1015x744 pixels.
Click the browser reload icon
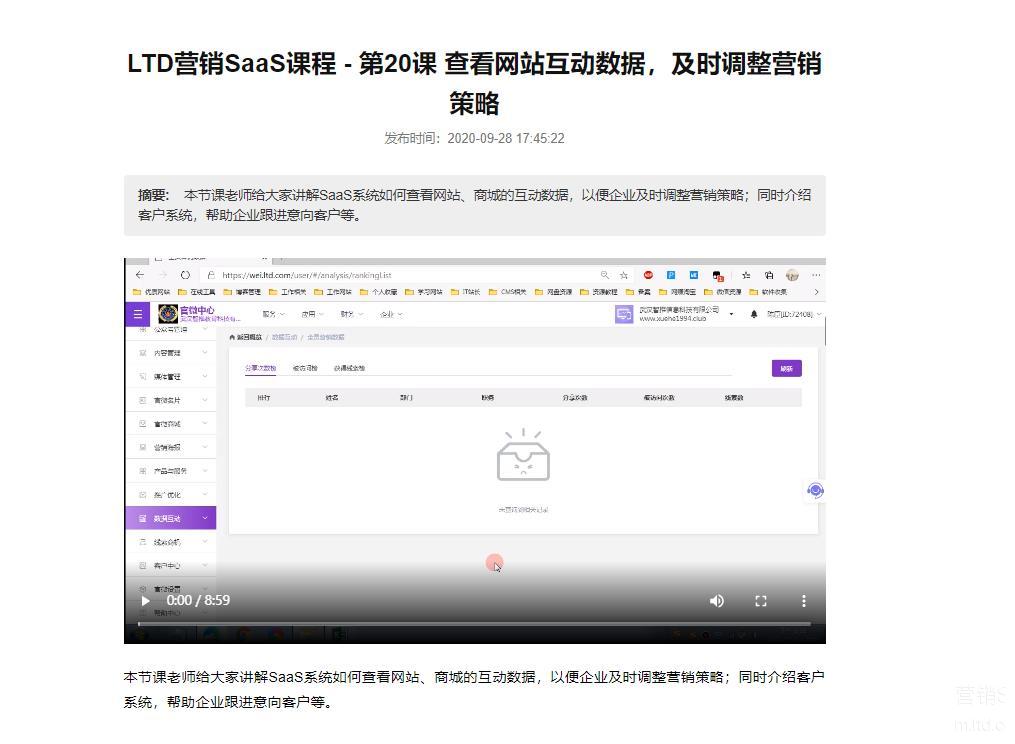185,275
